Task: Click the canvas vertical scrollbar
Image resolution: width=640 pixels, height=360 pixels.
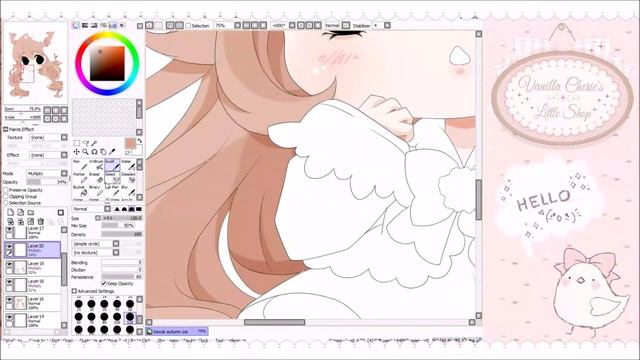Action: [479, 200]
